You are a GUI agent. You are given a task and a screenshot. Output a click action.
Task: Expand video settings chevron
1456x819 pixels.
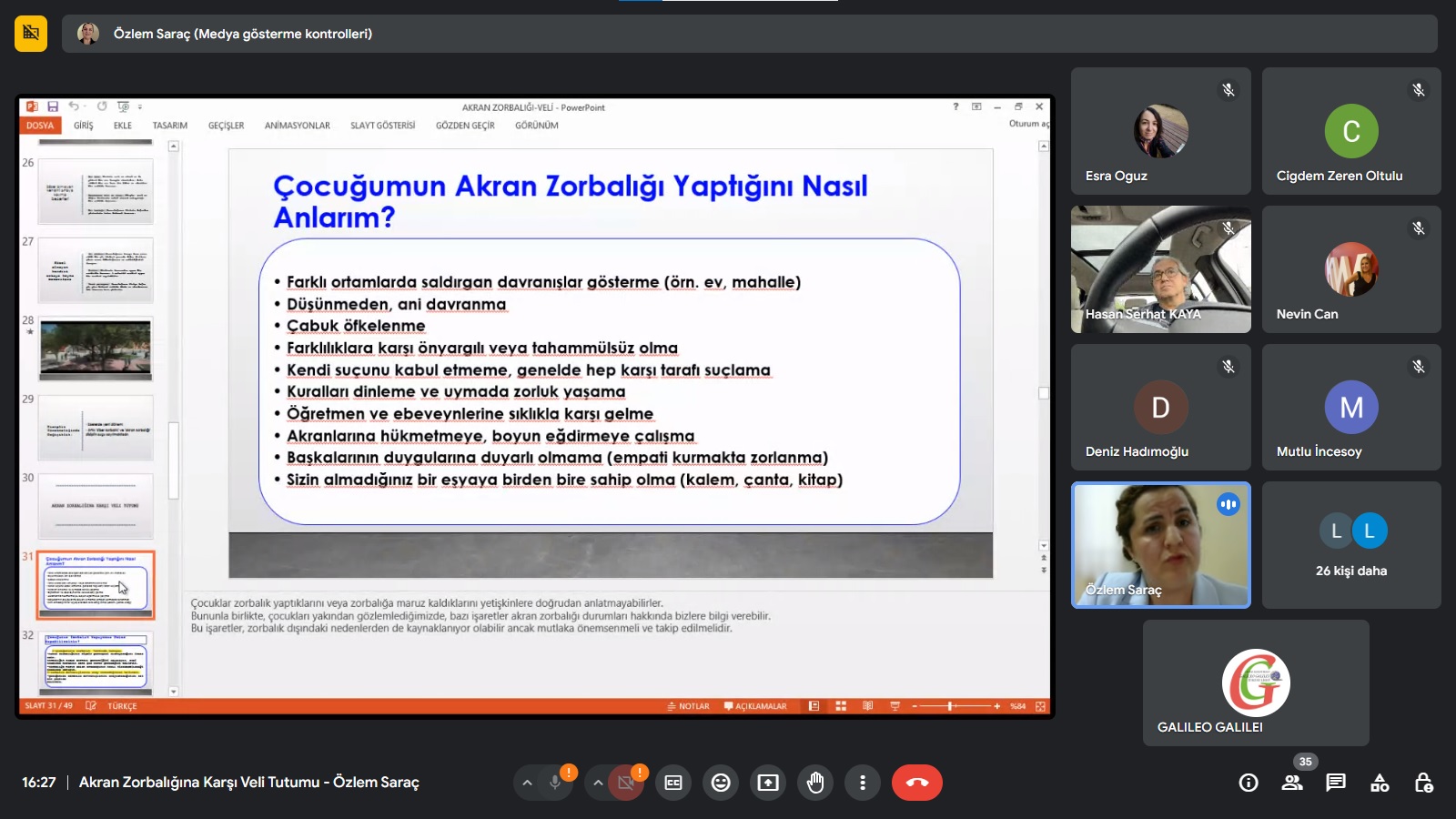pos(598,783)
